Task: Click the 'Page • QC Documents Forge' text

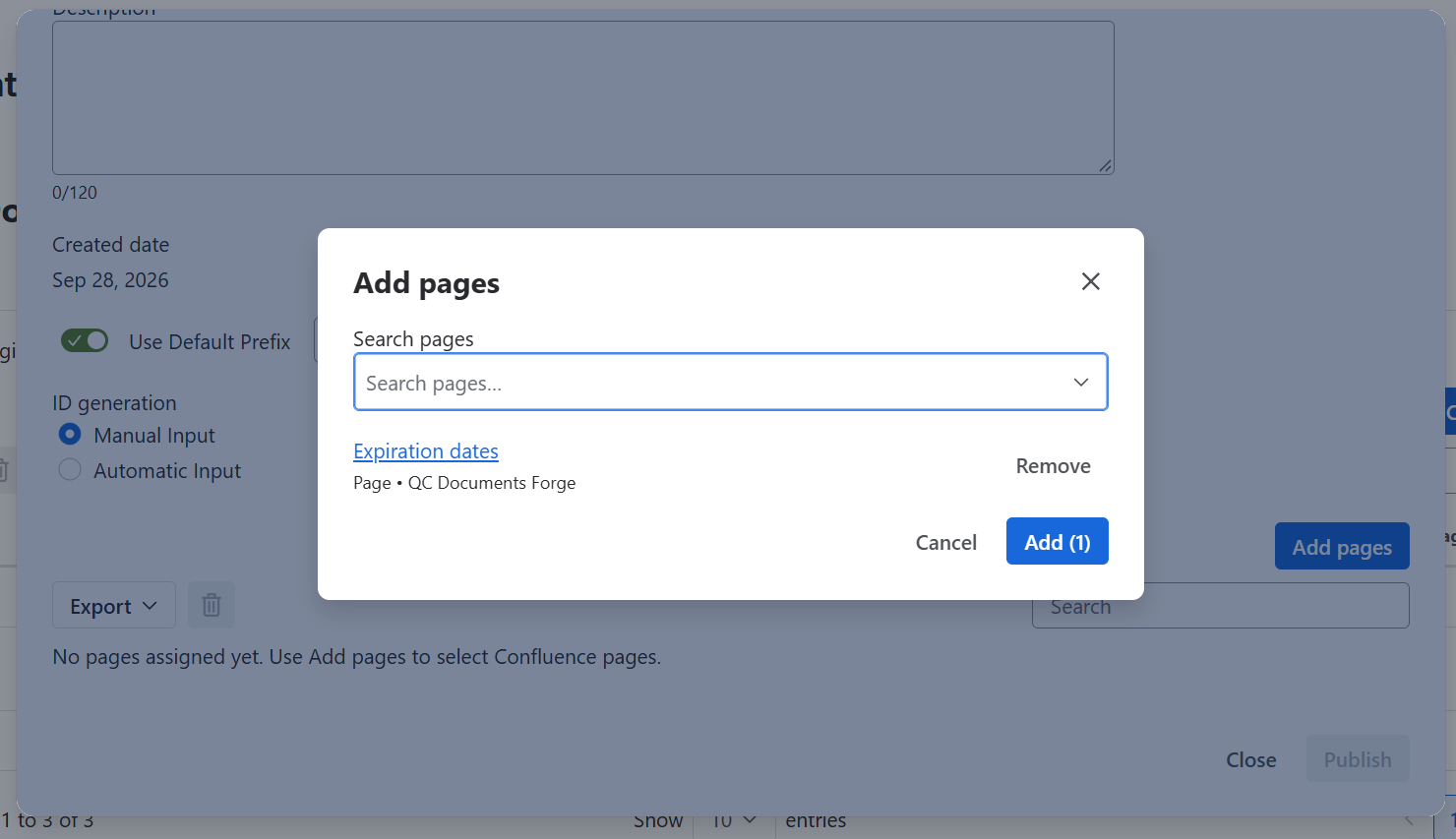Action: click(x=464, y=483)
